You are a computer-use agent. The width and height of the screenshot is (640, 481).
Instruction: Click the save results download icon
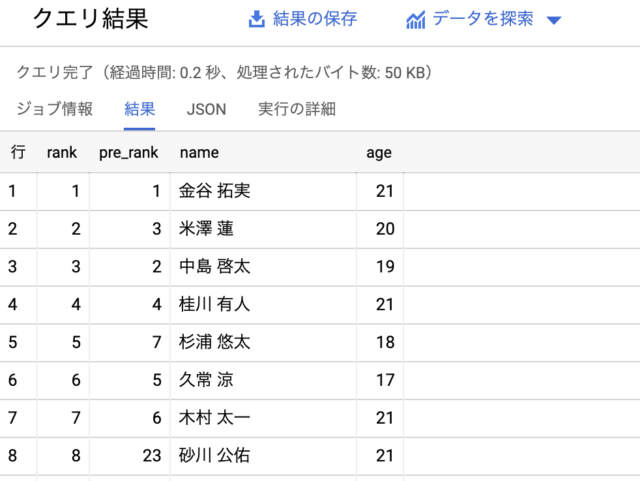pos(257,19)
